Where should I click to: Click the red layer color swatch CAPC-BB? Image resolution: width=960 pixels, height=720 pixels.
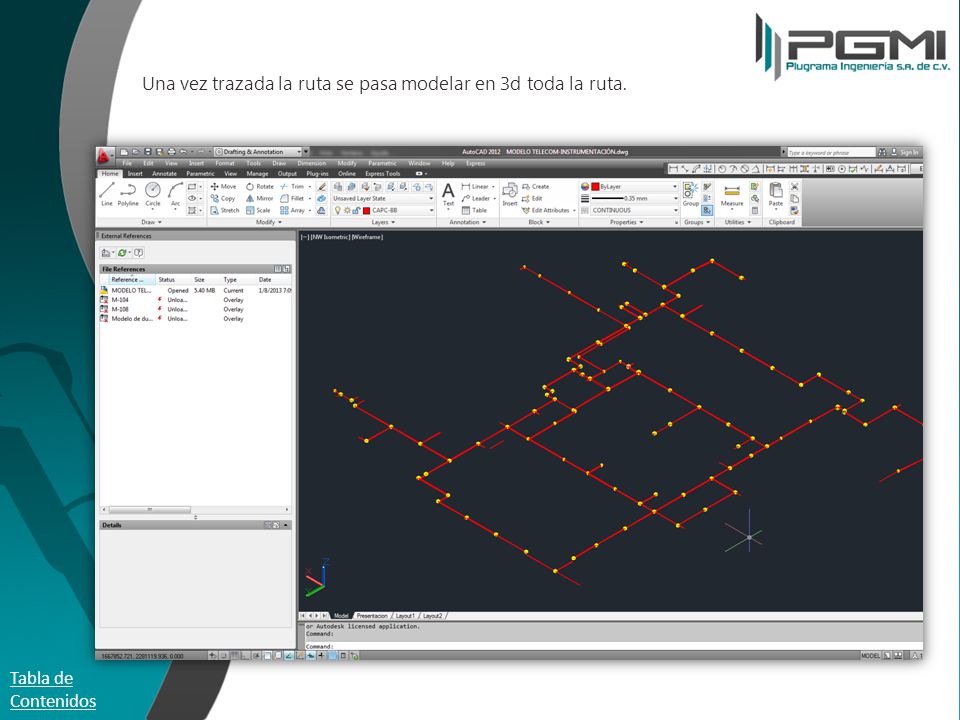(367, 211)
